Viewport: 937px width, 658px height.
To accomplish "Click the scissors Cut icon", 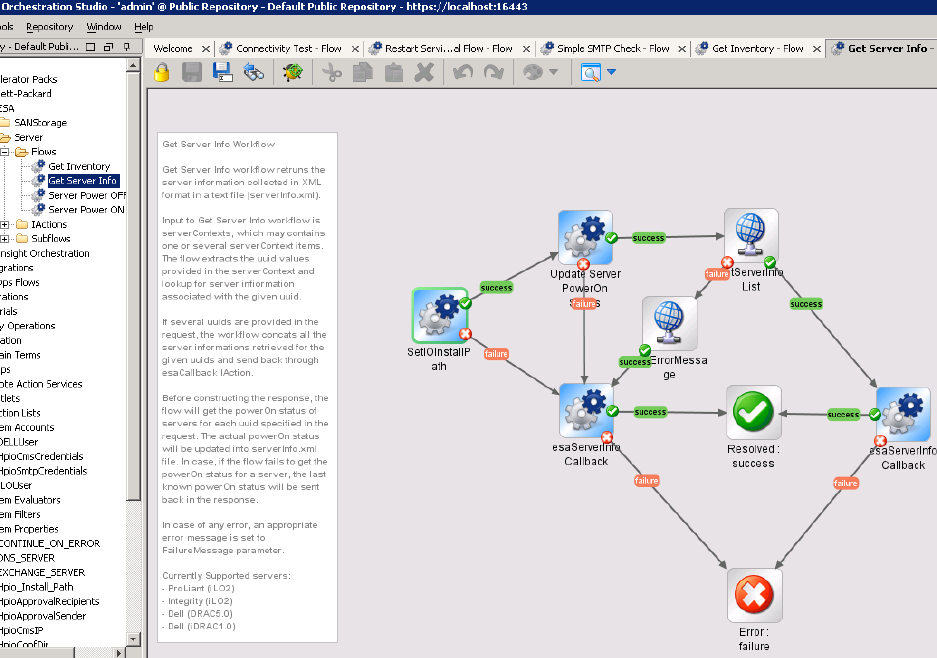I will click(x=333, y=72).
